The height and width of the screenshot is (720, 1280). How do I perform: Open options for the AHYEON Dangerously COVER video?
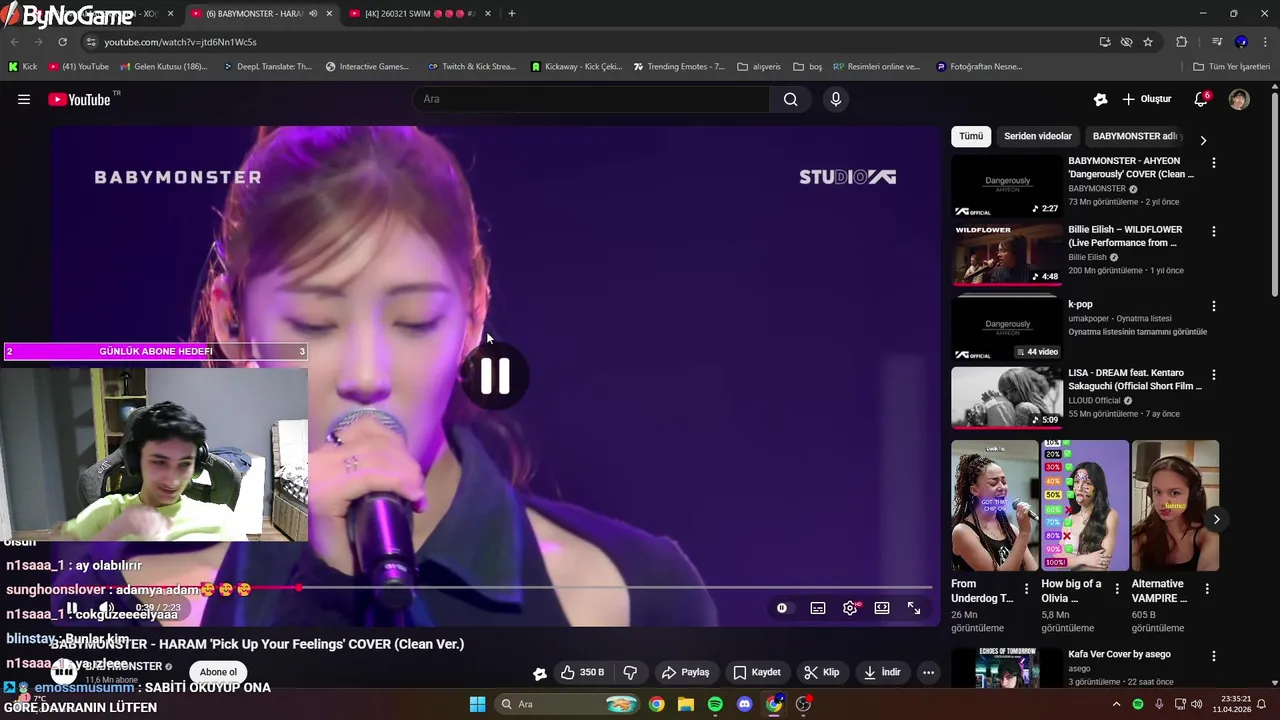(x=1214, y=162)
